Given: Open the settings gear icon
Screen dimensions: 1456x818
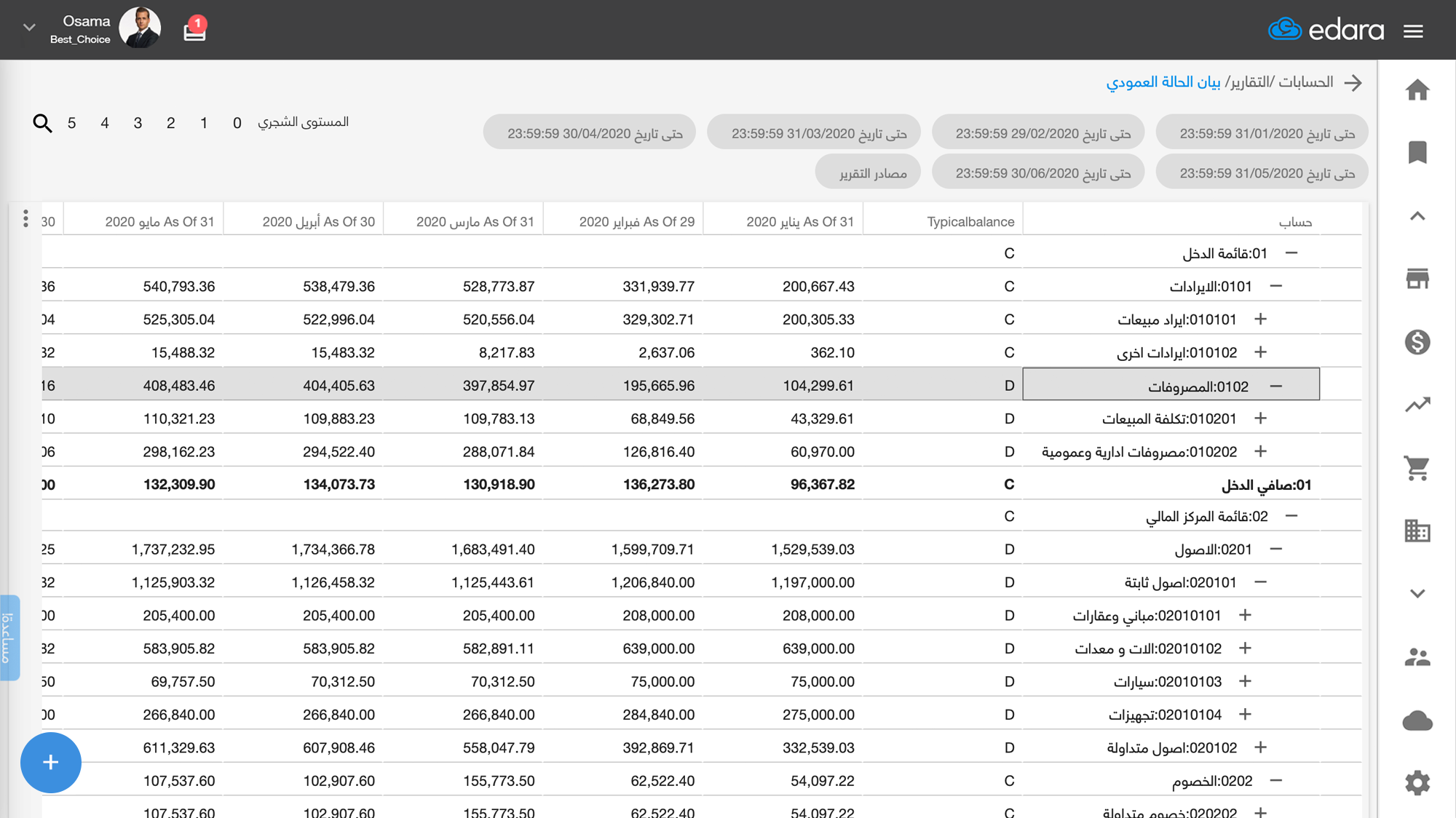Looking at the screenshot, I should click(1417, 783).
